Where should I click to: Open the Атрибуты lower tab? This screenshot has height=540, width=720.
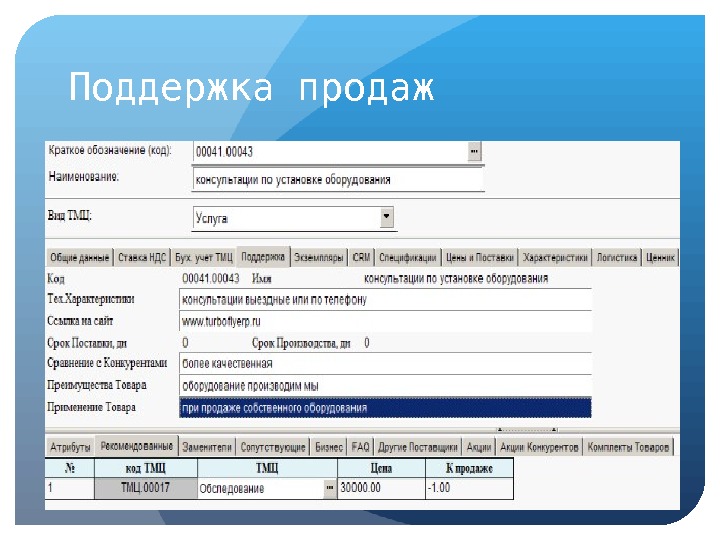(x=70, y=447)
